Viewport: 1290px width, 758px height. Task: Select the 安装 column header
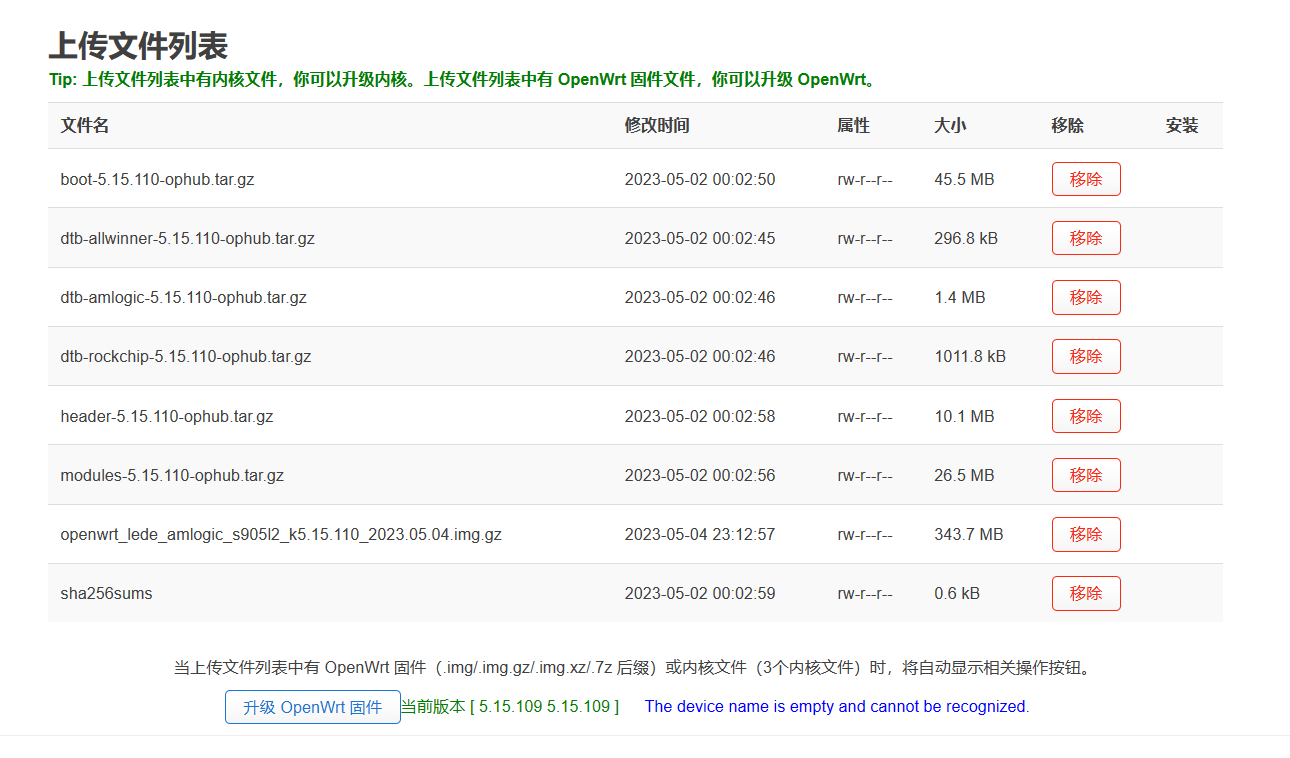[1182, 125]
